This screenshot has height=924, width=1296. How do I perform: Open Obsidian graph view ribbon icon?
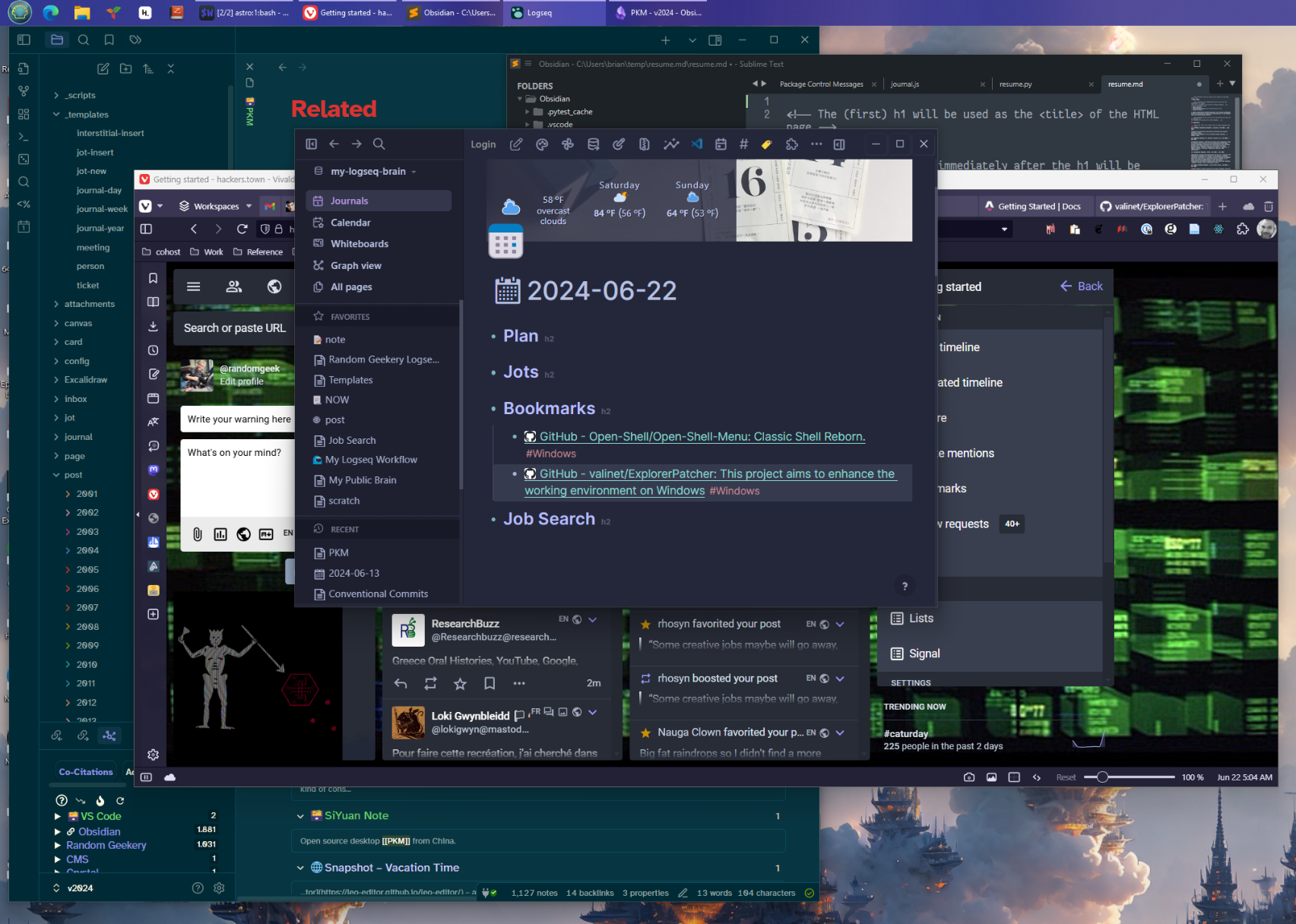click(24, 91)
